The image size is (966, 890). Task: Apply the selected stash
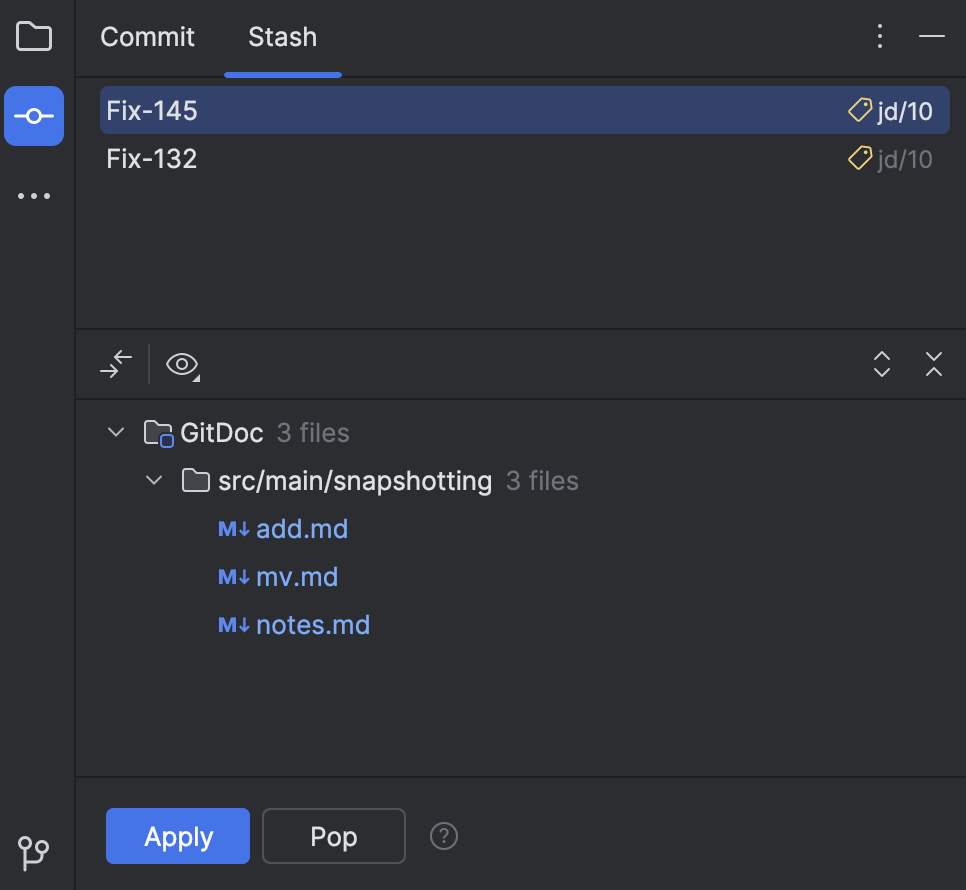click(177, 836)
